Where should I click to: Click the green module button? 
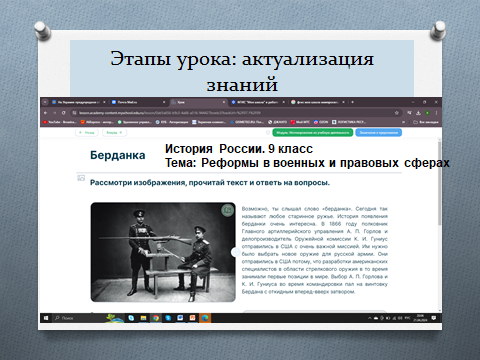point(313,133)
